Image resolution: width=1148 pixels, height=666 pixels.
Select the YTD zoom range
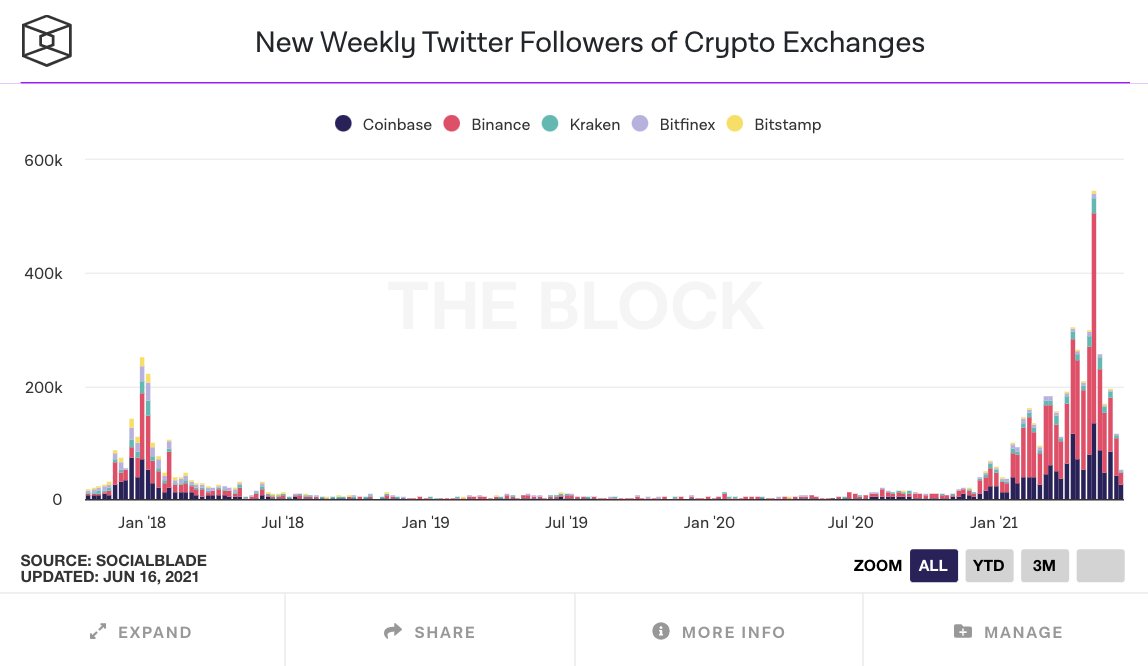click(988, 565)
